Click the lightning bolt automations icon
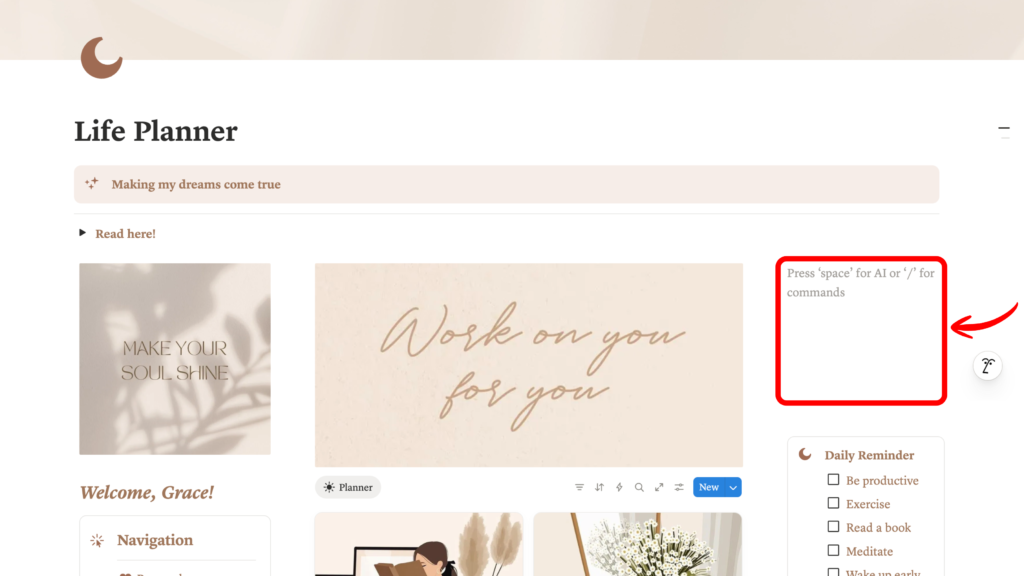The height and width of the screenshot is (576, 1024). click(x=619, y=487)
